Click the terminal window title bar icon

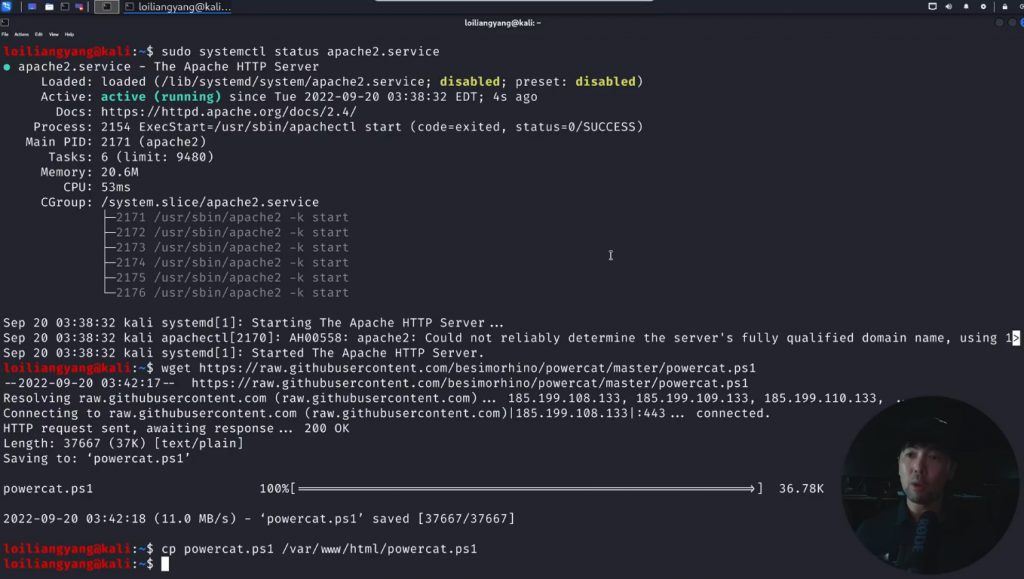click(6, 22)
